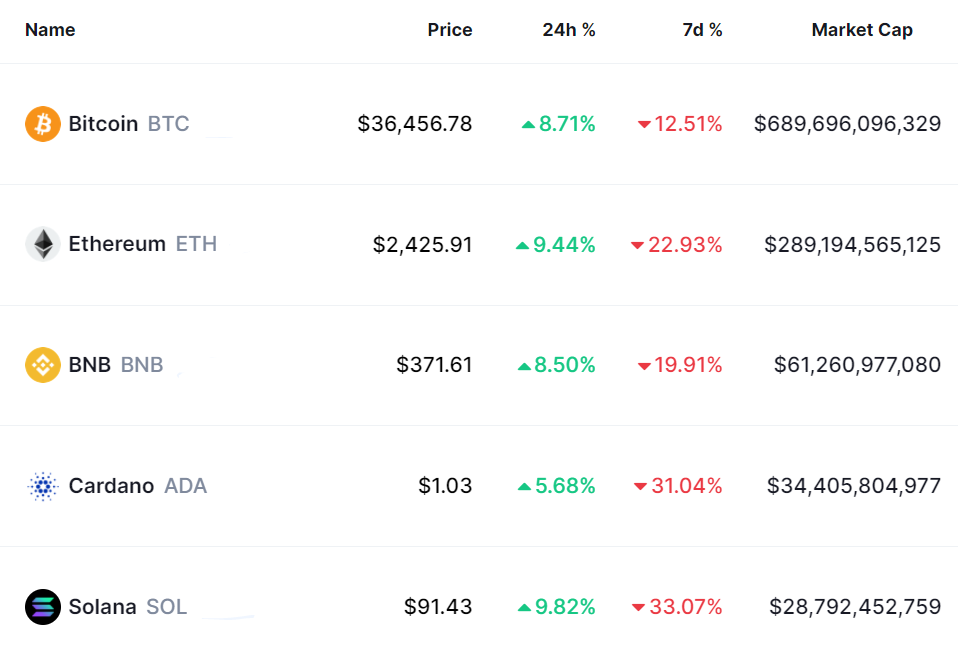Click Bitcoin's price $36,456.78
The image size is (958, 658).
pyautogui.click(x=414, y=124)
